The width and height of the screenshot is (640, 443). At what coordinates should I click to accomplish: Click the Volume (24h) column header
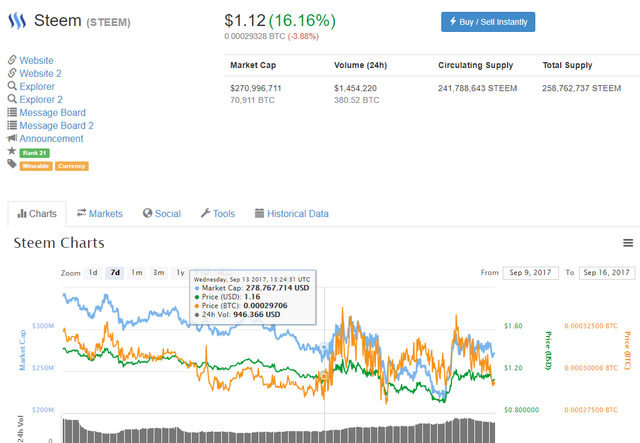[x=360, y=65]
